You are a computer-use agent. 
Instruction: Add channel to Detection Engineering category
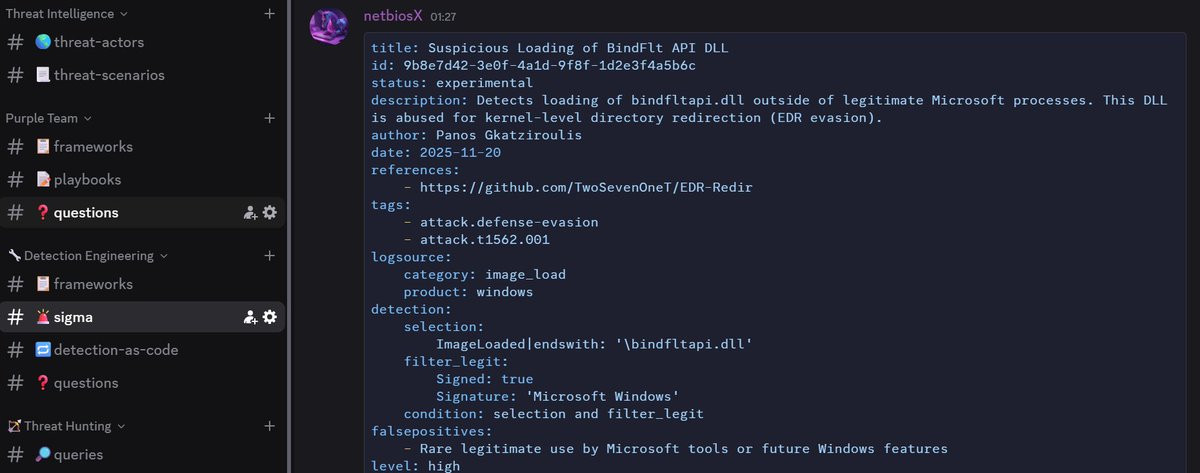269,256
